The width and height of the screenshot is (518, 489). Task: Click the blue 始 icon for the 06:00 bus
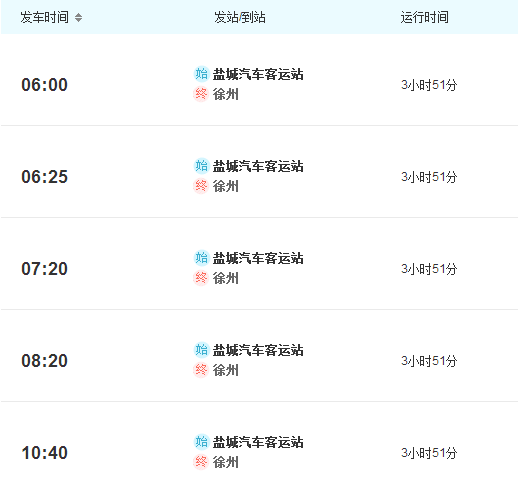[201, 74]
